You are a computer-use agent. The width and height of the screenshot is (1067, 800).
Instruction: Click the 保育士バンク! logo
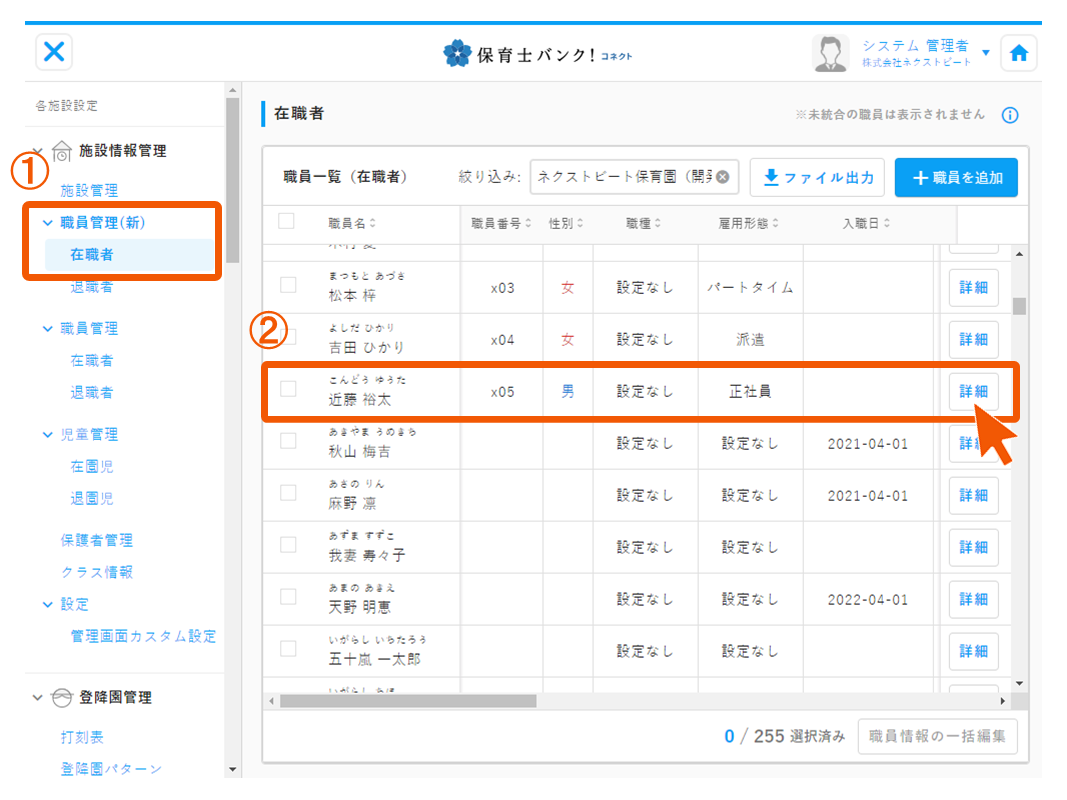point(537,54)
